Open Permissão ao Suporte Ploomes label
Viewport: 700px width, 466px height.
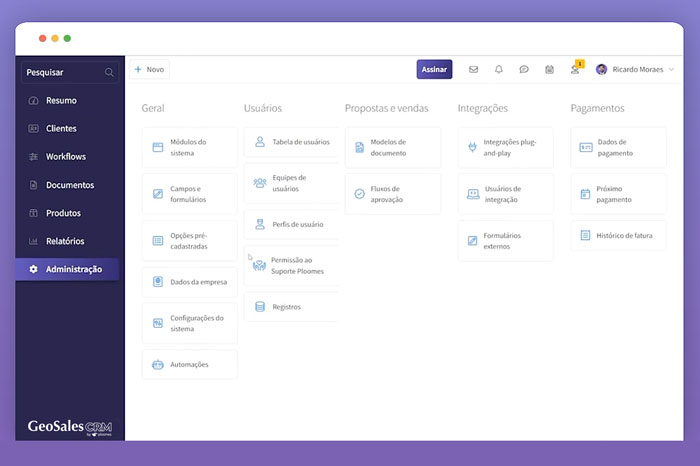click(x=297, y=266)
